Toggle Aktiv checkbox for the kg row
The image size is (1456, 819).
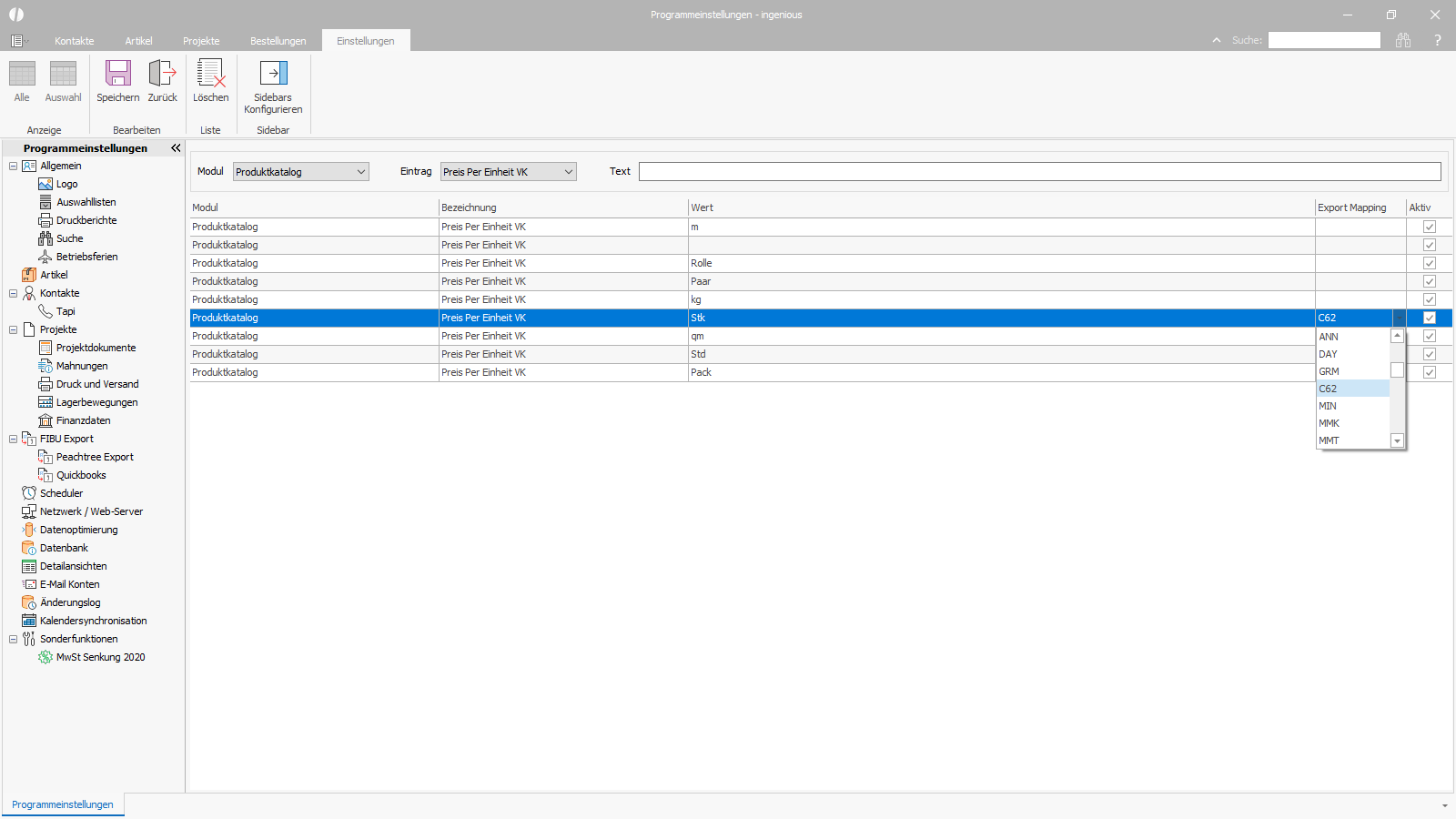(x=1429, y=299)
